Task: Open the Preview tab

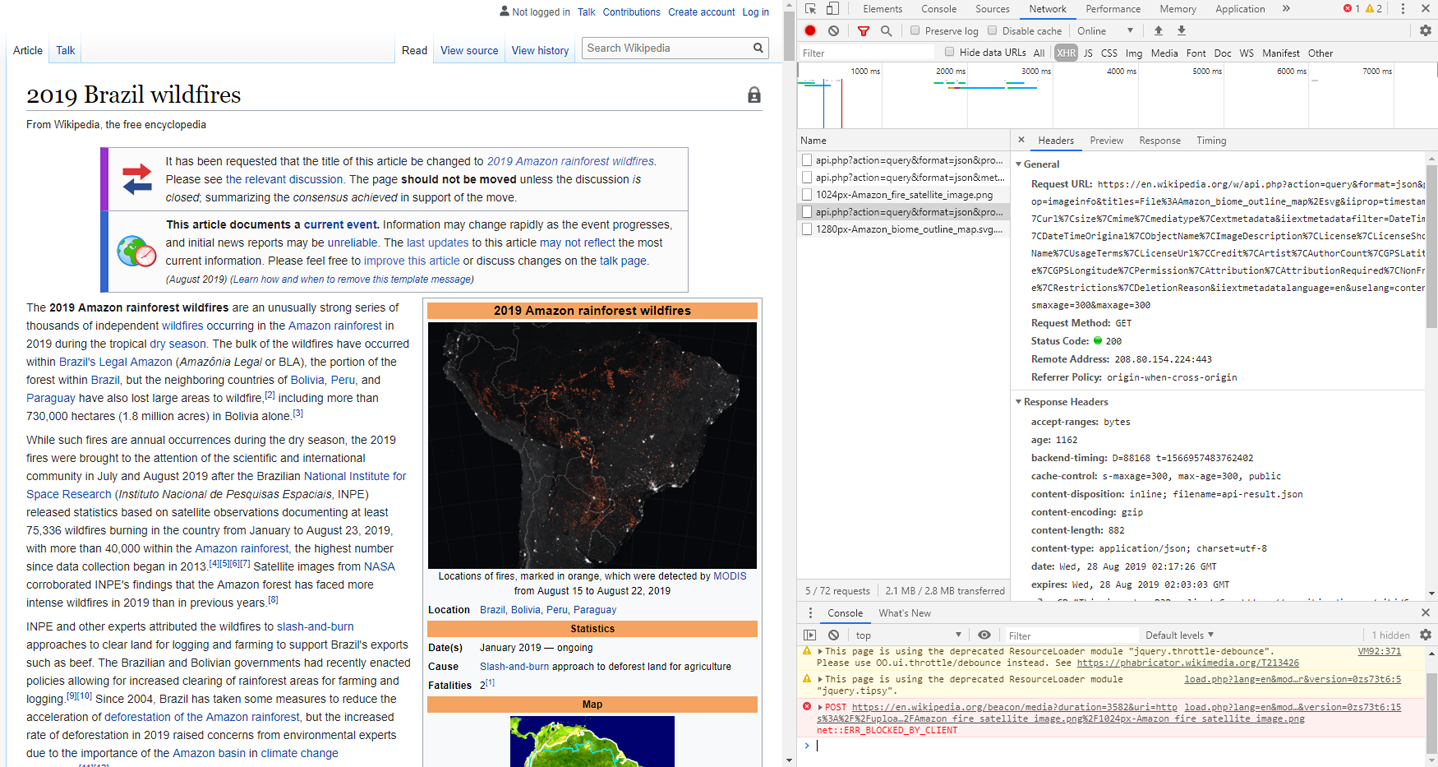Action: 1106,140
